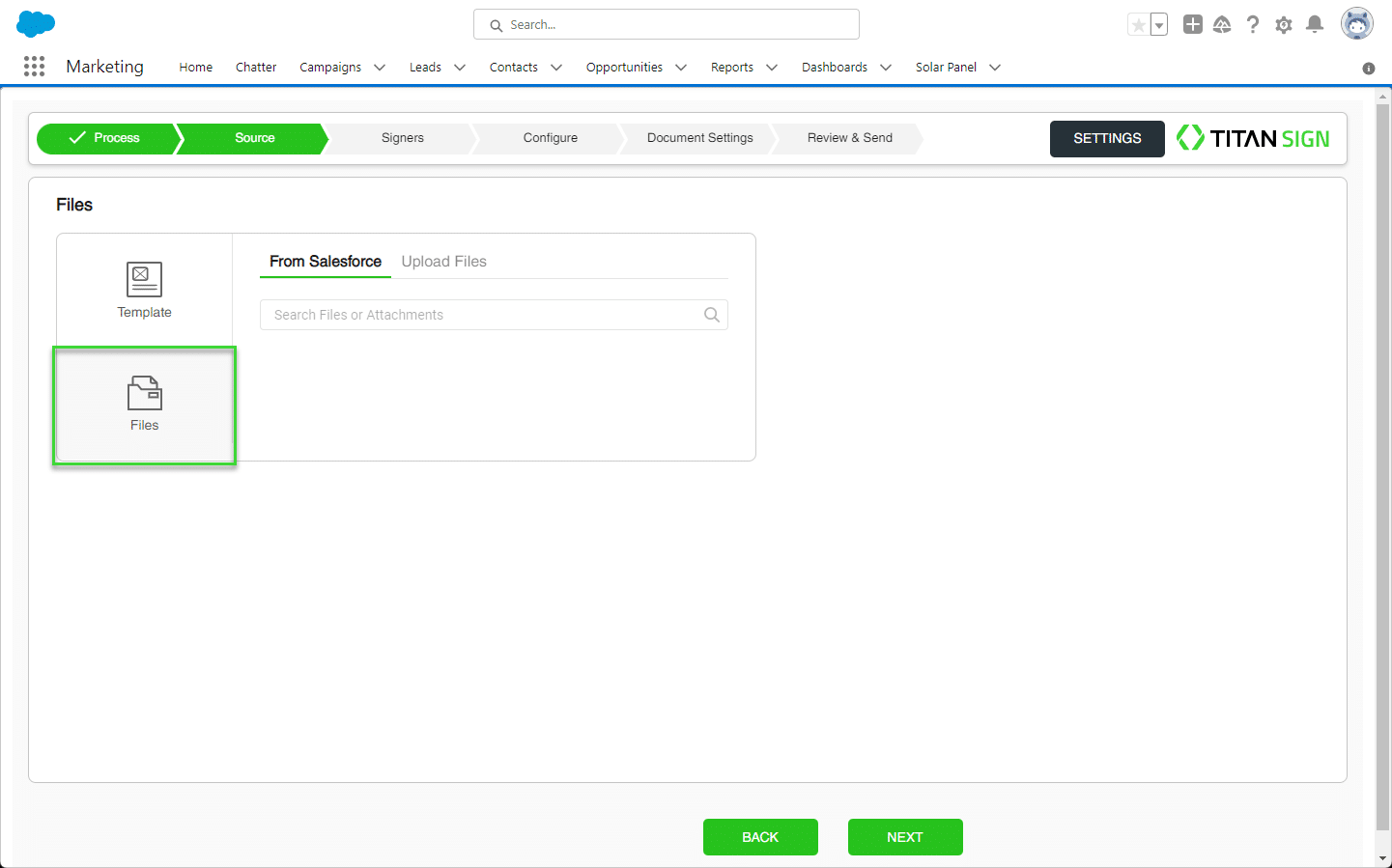Click the scrollbar up arrow
This screenshot has width=1392, height=868.
point(1383,96)
